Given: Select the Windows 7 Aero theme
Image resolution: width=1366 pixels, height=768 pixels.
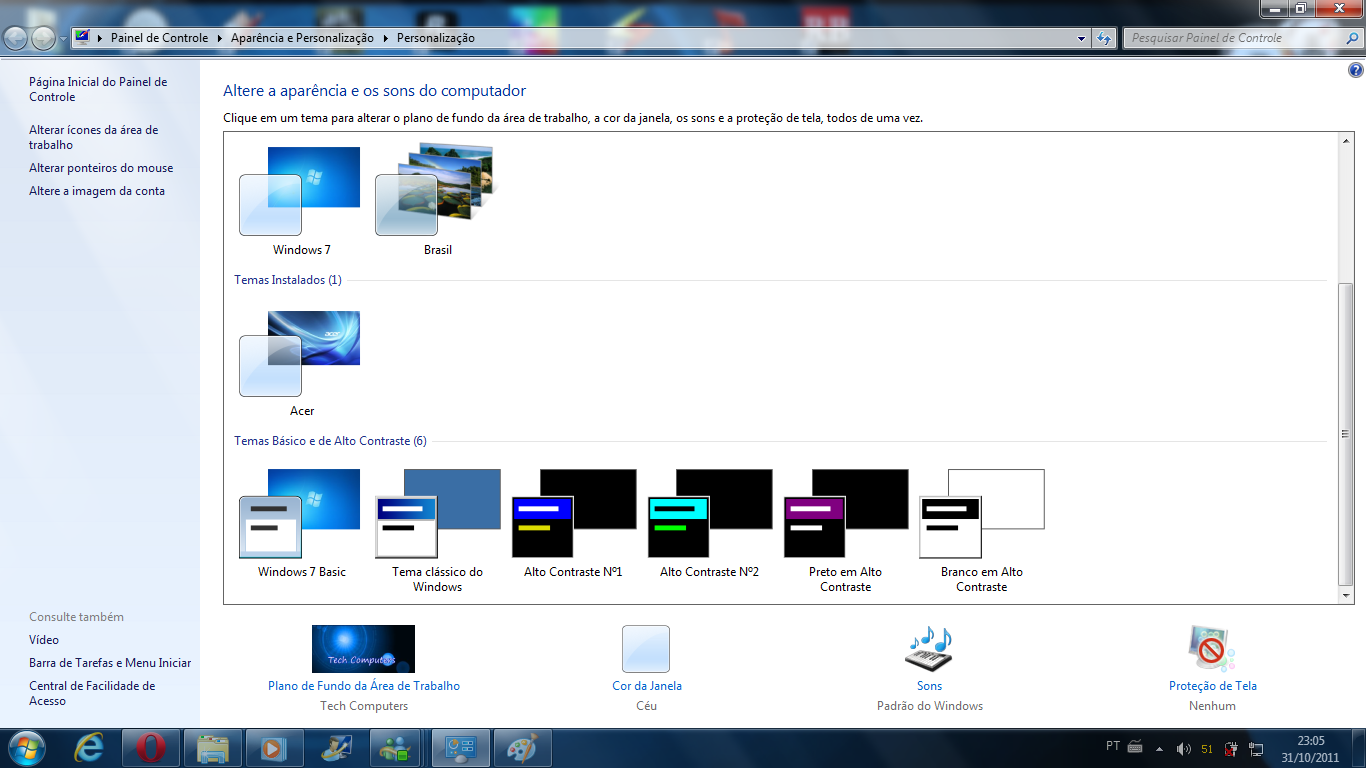Looking at the screenshot, I should (x=301, y=201).
